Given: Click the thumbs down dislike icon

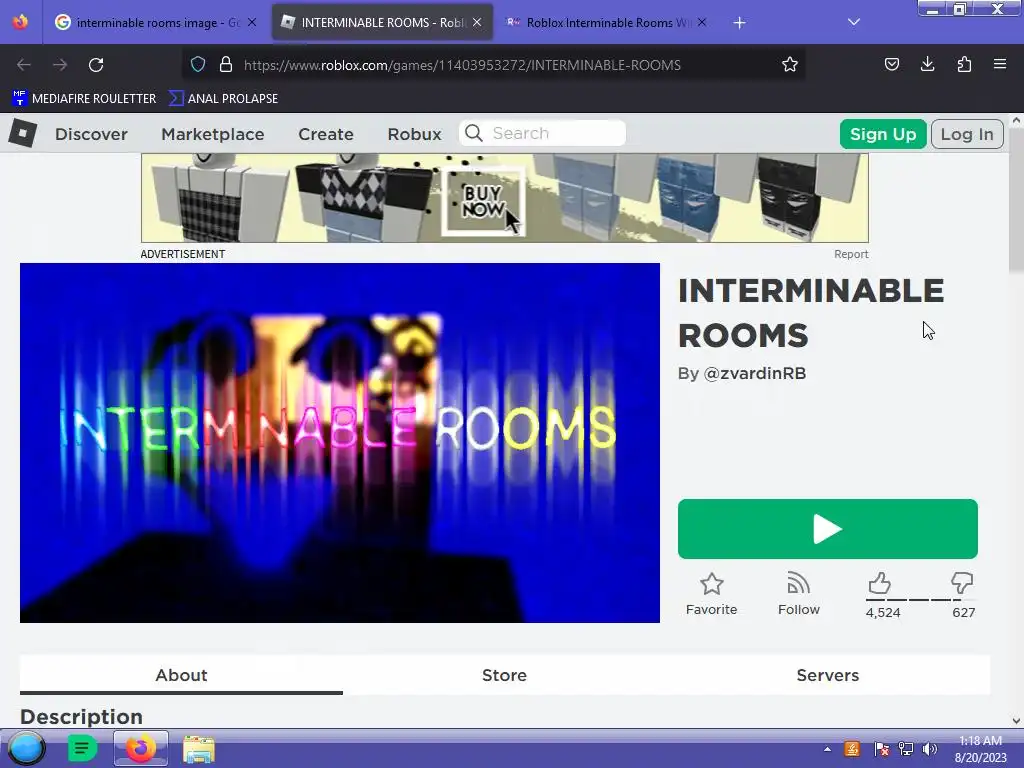Looking at the screenshot, I should click(962, 583).
